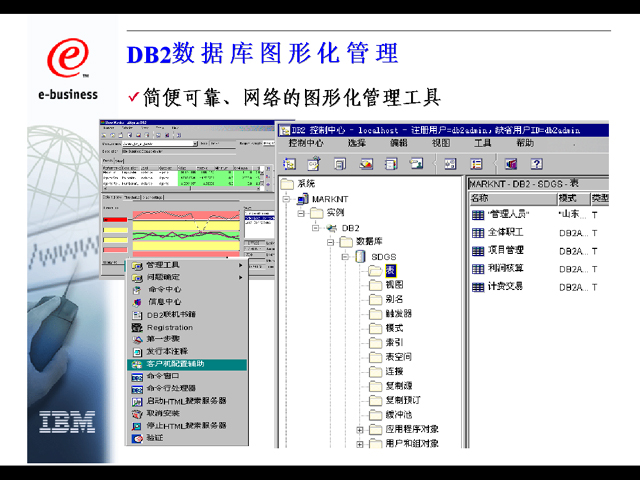
Task: Click the toolbar icon showing a person with note
Action: coord(416,164)
